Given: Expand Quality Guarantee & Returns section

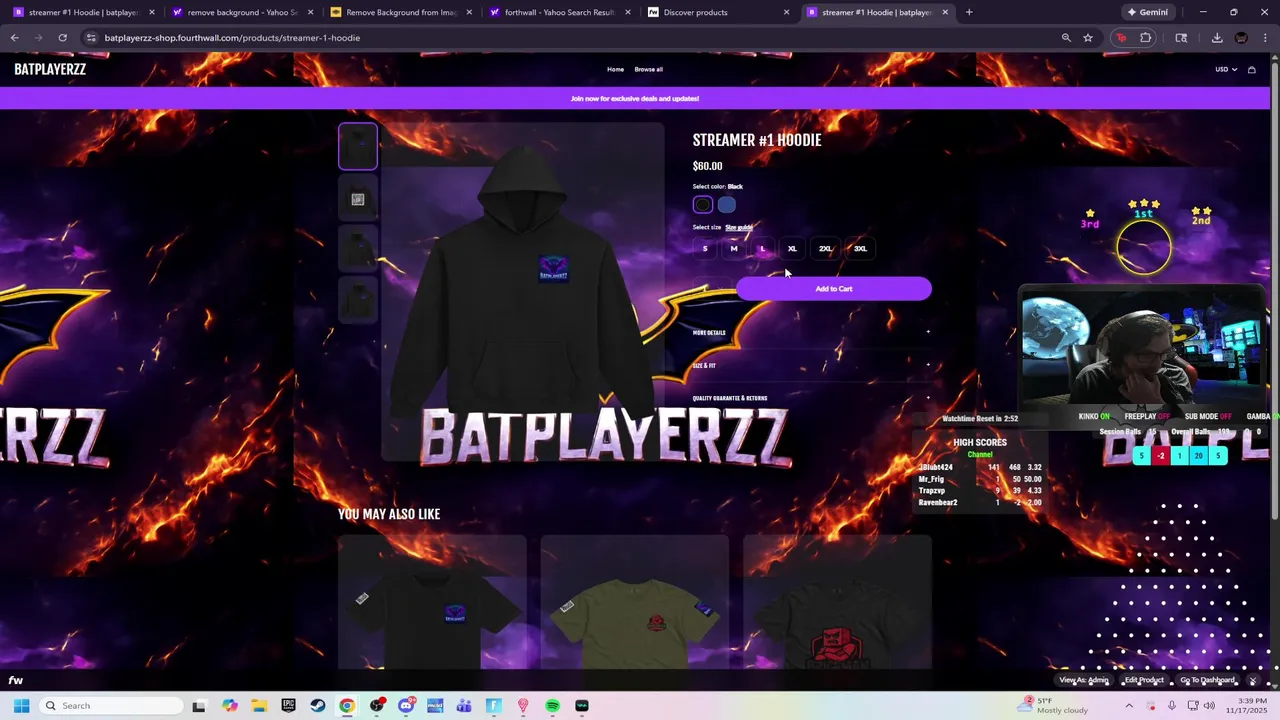Looking at the screenshot, I should pos(812,398).
